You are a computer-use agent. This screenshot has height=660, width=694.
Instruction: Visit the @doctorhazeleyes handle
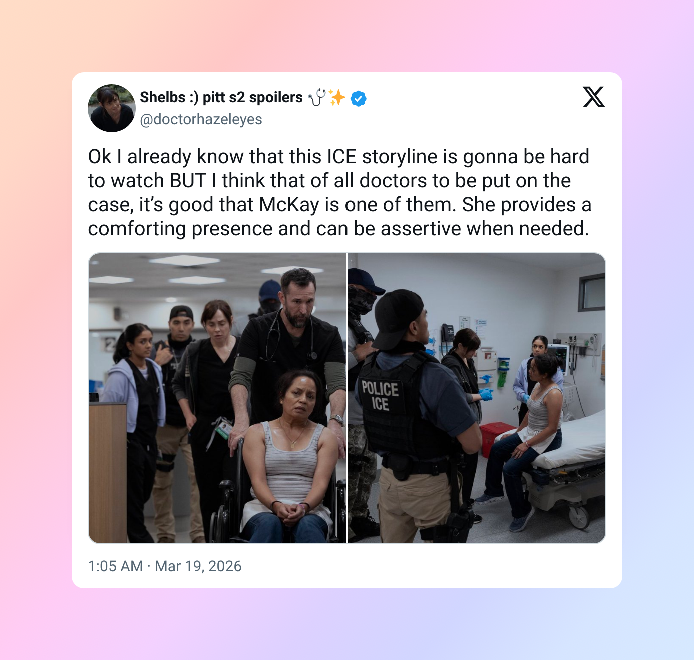point(201,120)
